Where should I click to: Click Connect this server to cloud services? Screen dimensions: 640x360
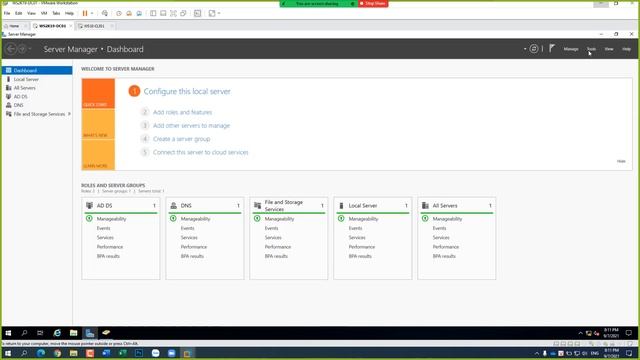200,152
